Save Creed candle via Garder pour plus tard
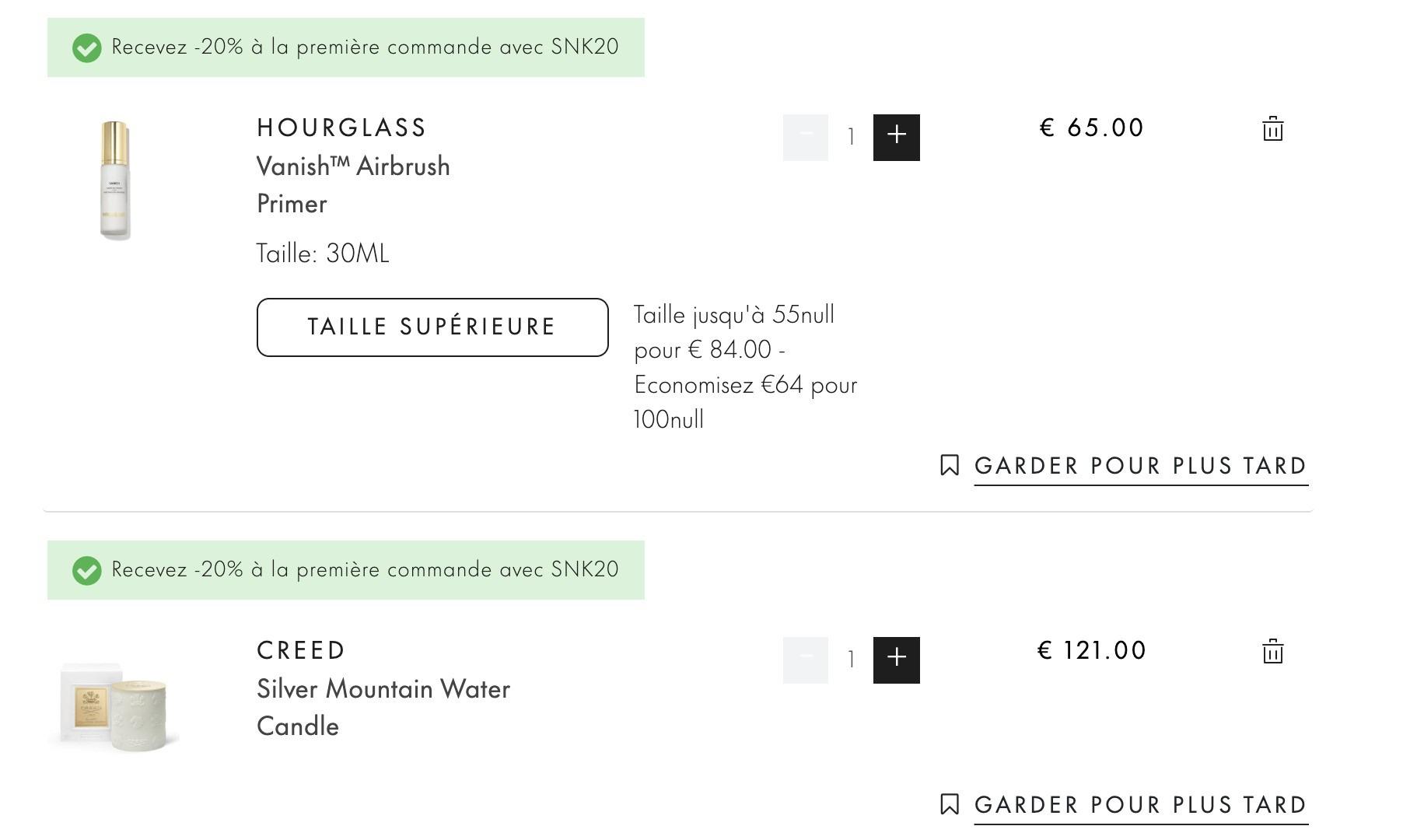The width and height of the screenshot is (1403, 840). point(1141,805)
